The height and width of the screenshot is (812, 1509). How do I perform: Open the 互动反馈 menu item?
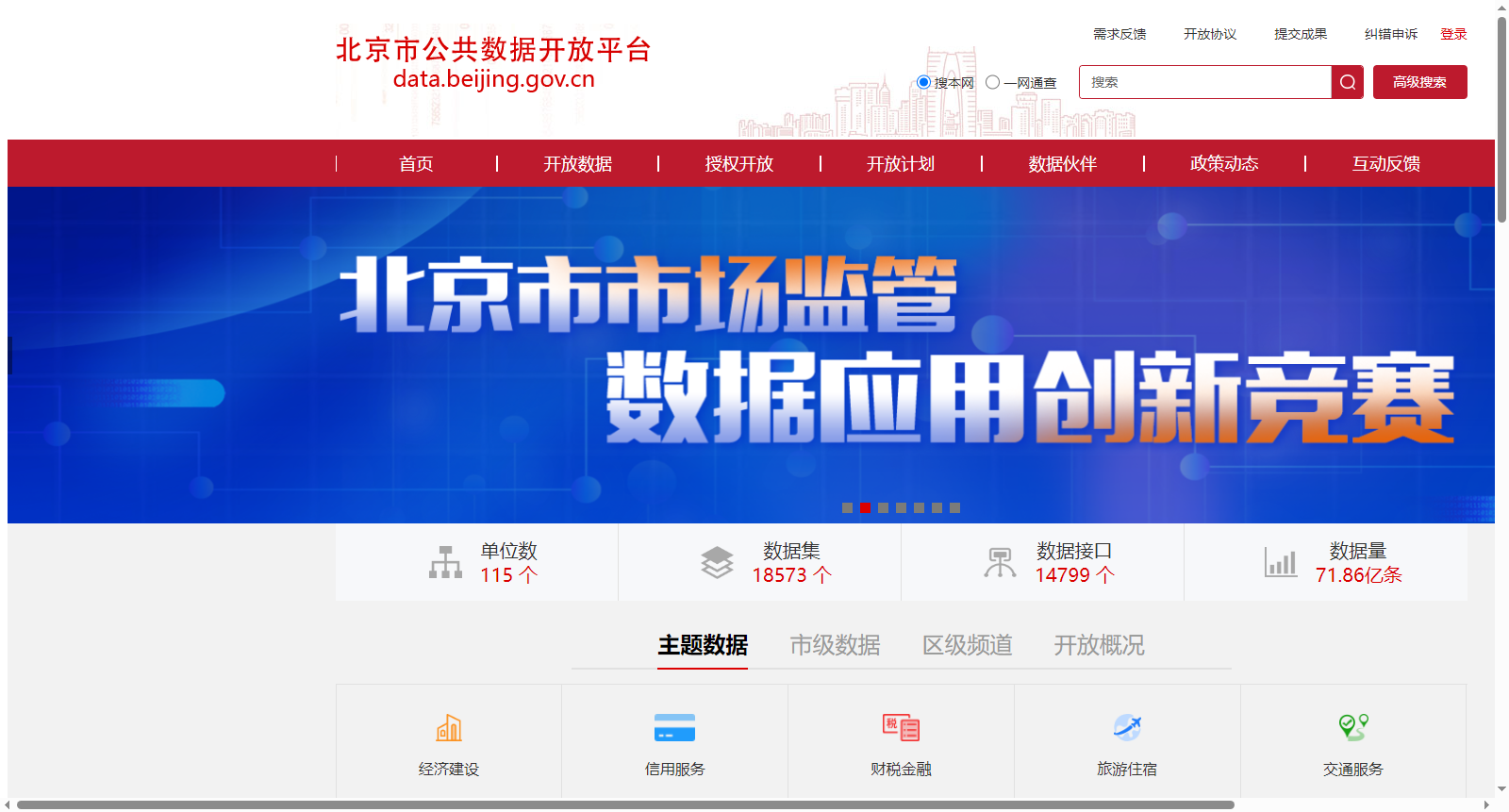(1386, 163)
